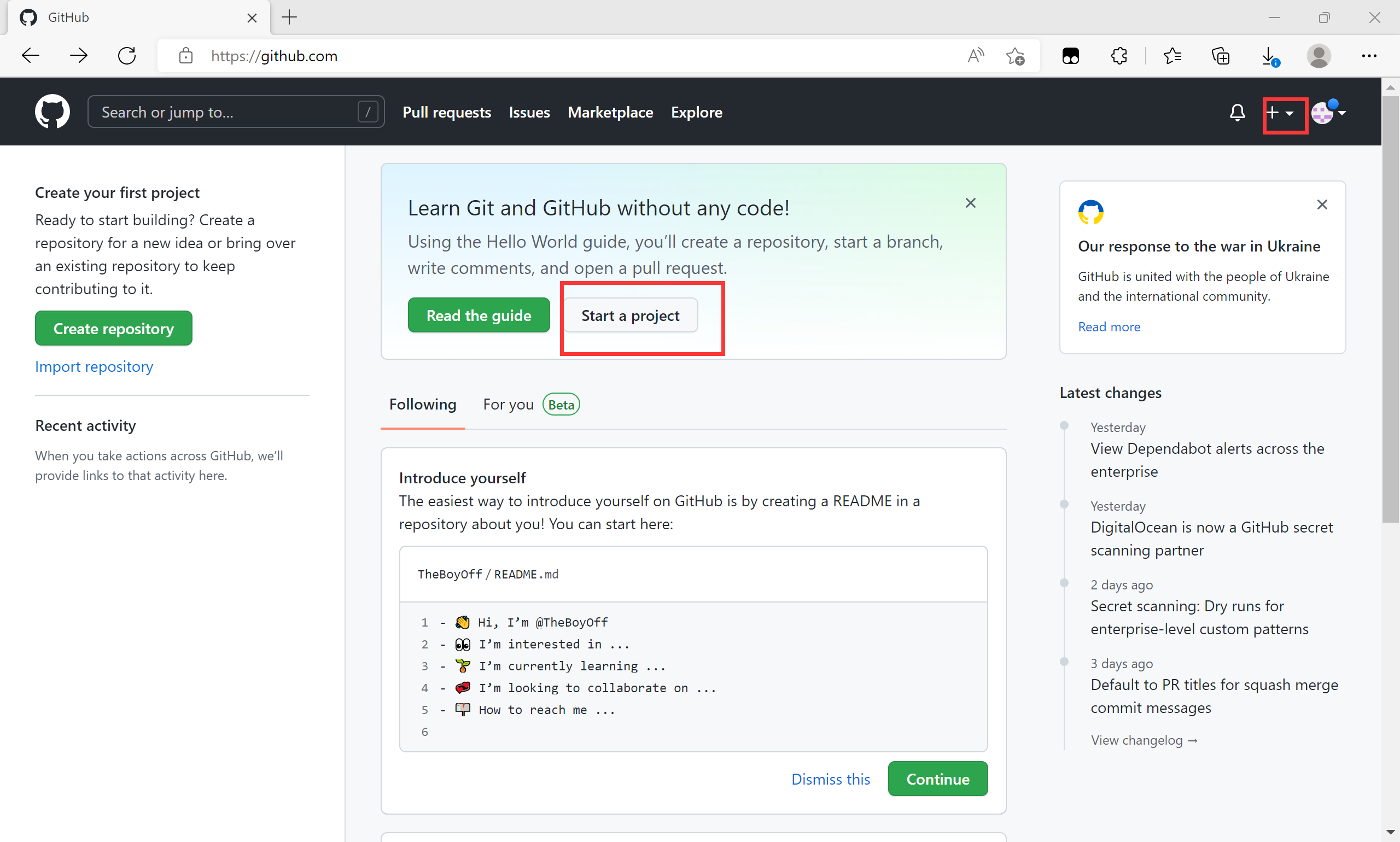Image resolution: width=1400 pixels, height=842 pixels.
Task: Open browser Downloads icon
Action: 1269,56
